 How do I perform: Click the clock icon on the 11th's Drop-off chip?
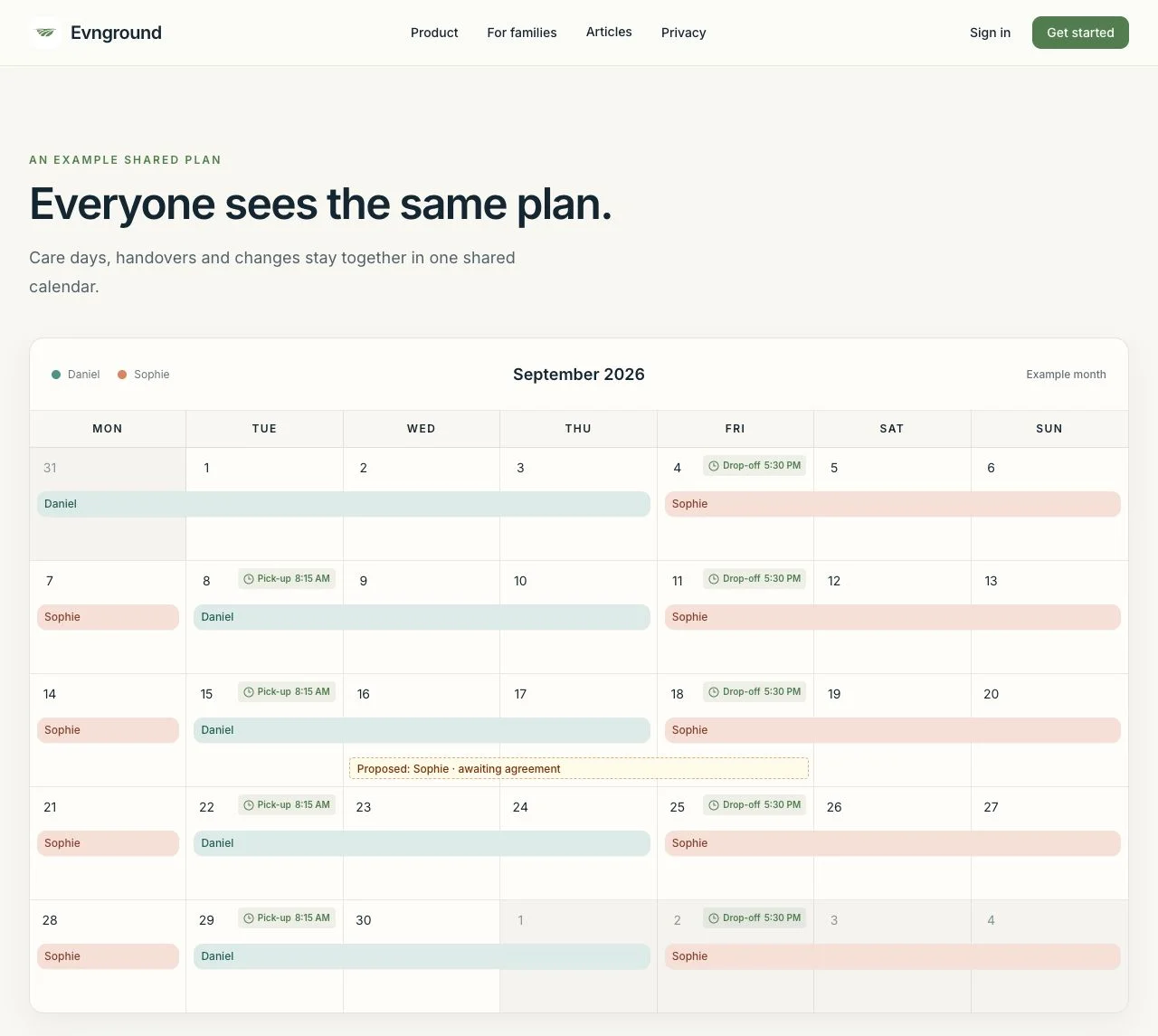714,579
